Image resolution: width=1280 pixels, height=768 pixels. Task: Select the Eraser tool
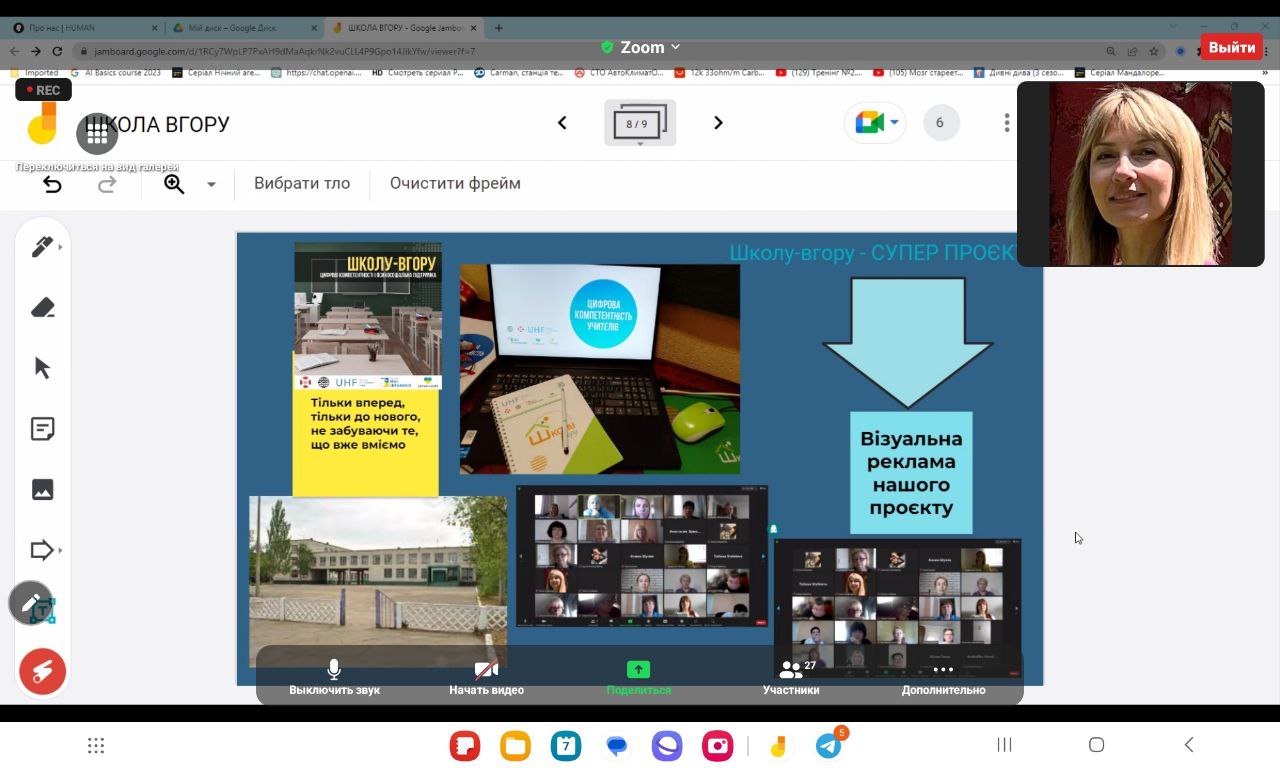42,308
